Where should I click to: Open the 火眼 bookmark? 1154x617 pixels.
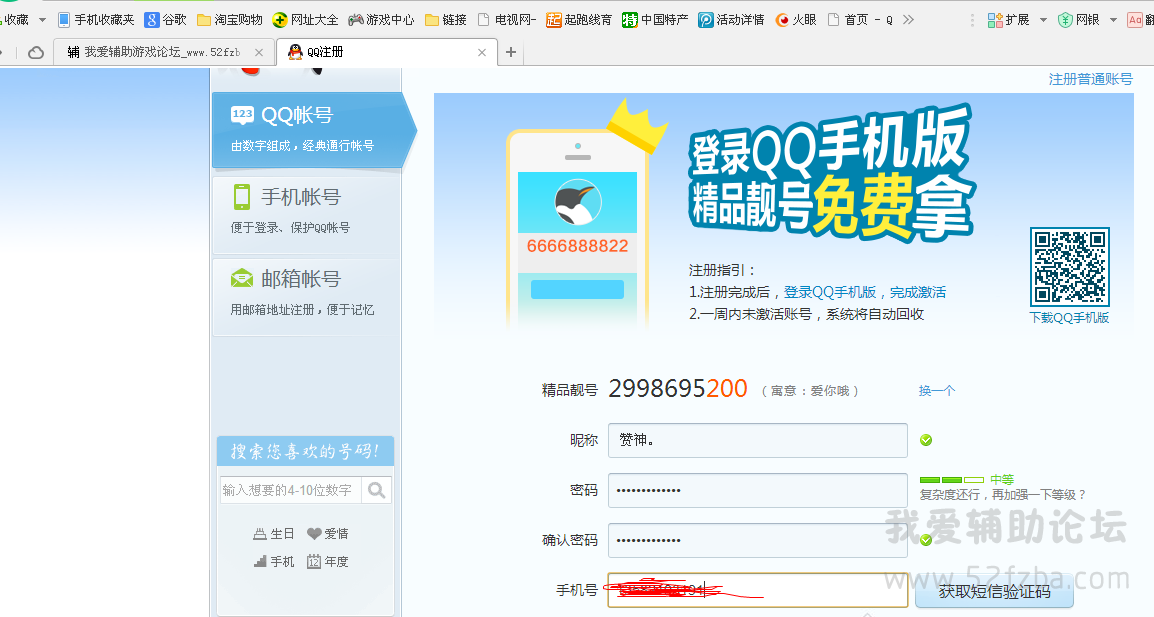(x=796, y=20)
